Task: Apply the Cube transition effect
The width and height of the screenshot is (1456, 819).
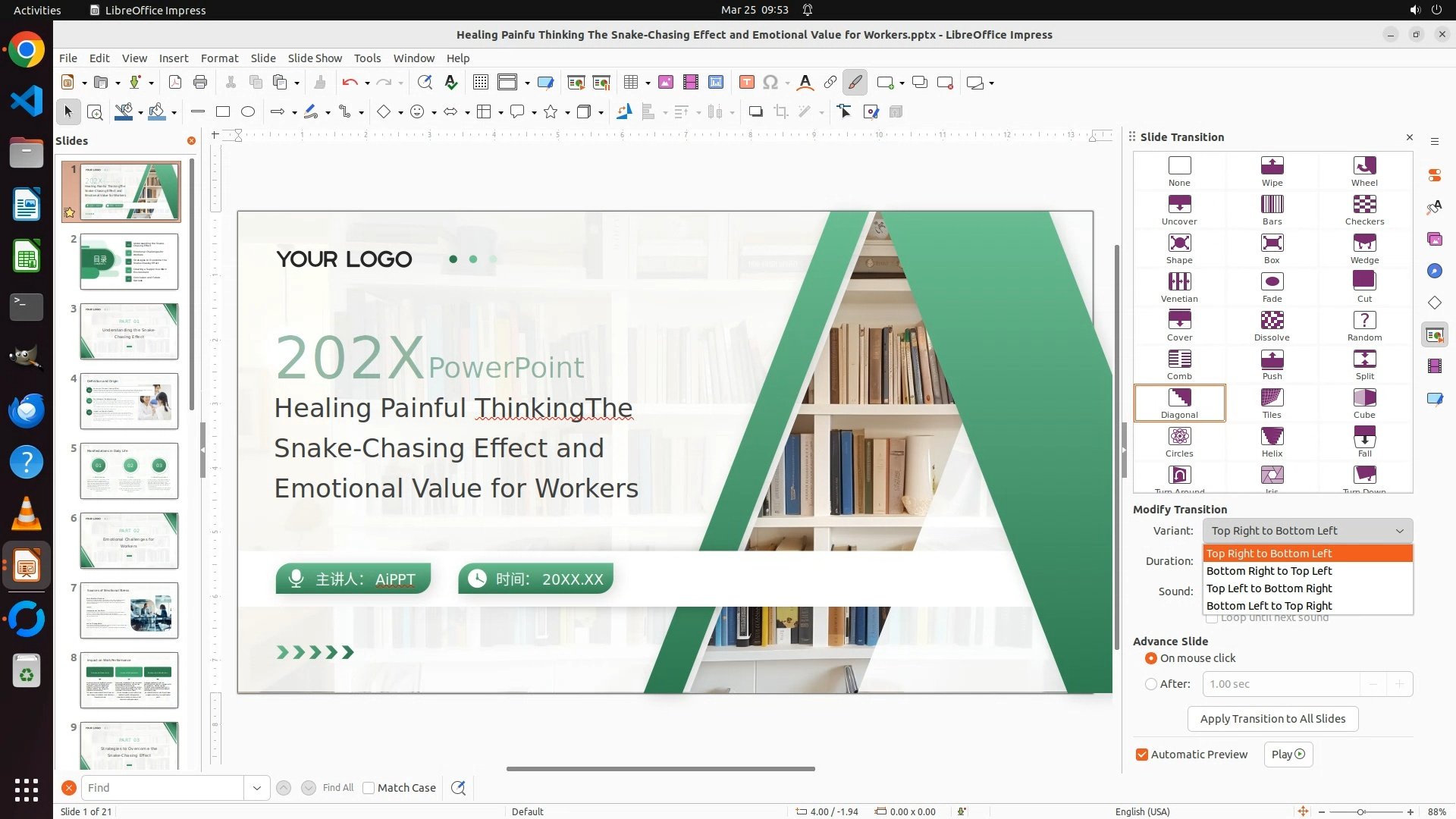Action: [1364, 398]
